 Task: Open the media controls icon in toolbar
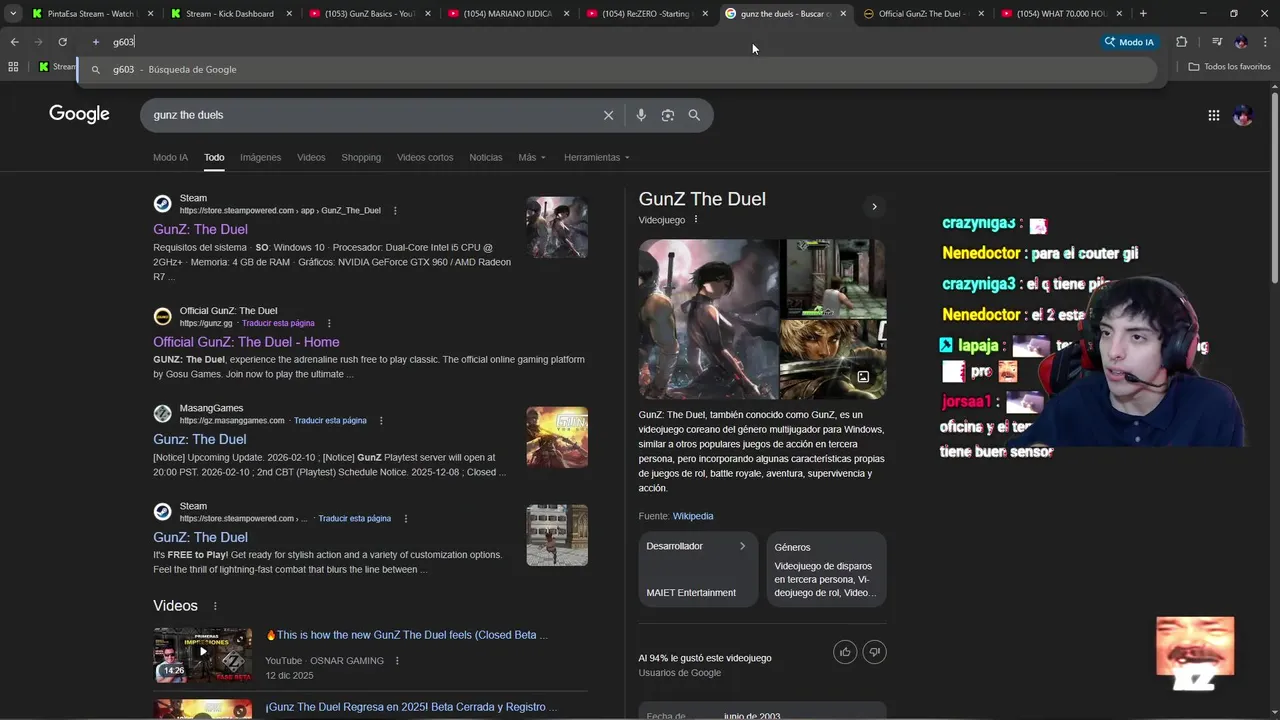pyautogui.click(x=1217, y=42)
